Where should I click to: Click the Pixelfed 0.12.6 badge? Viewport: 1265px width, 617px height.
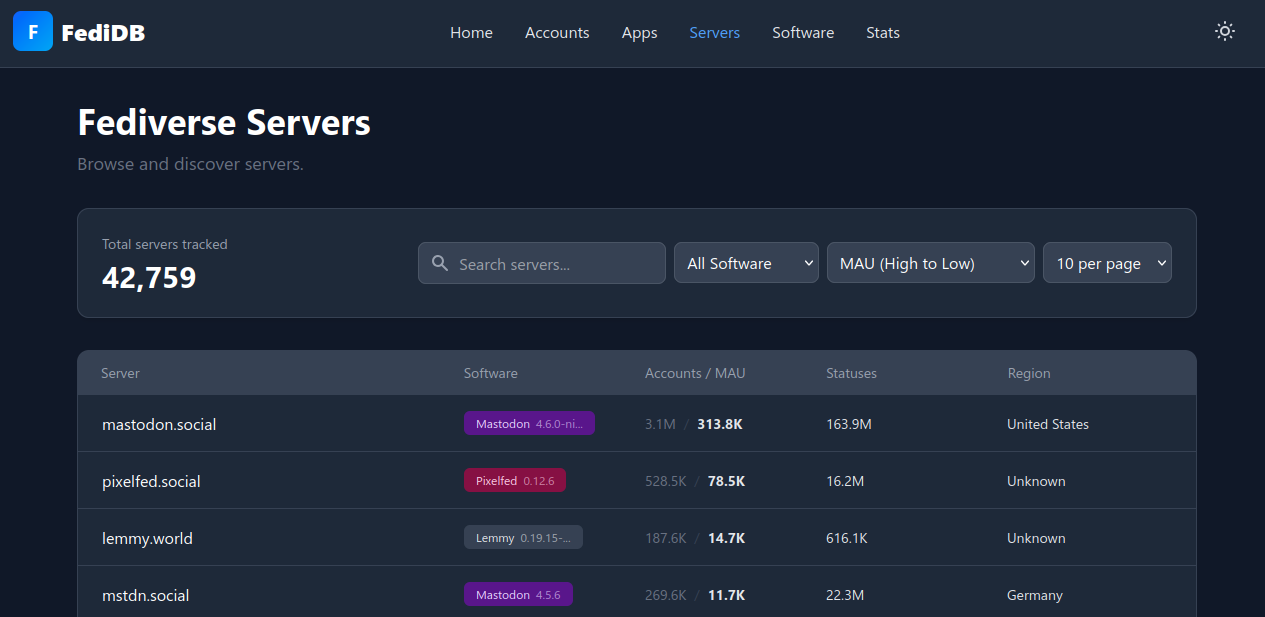click(514, 480)
